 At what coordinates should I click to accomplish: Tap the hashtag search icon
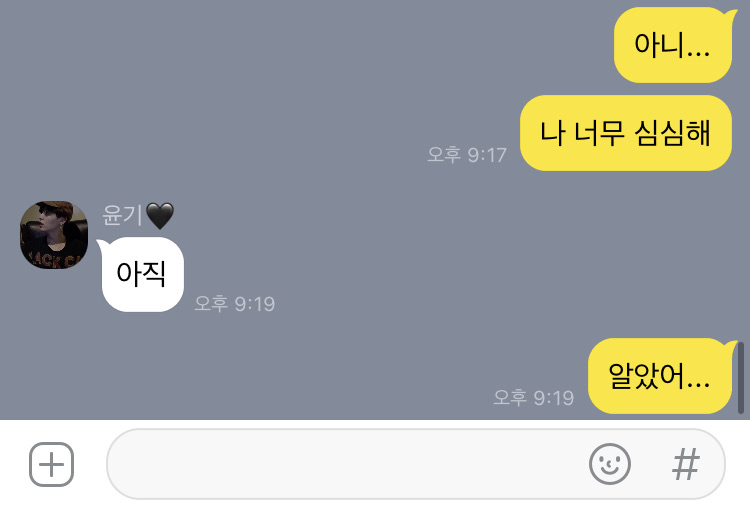point(686,464)
